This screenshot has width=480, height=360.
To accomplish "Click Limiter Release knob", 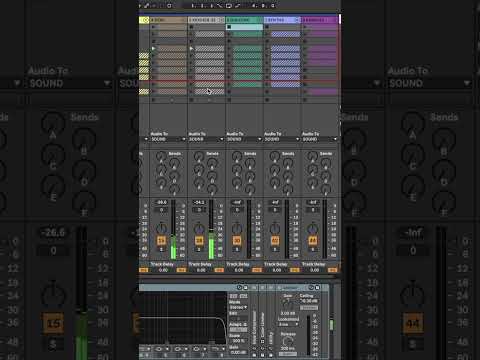I will coord(288,341).
